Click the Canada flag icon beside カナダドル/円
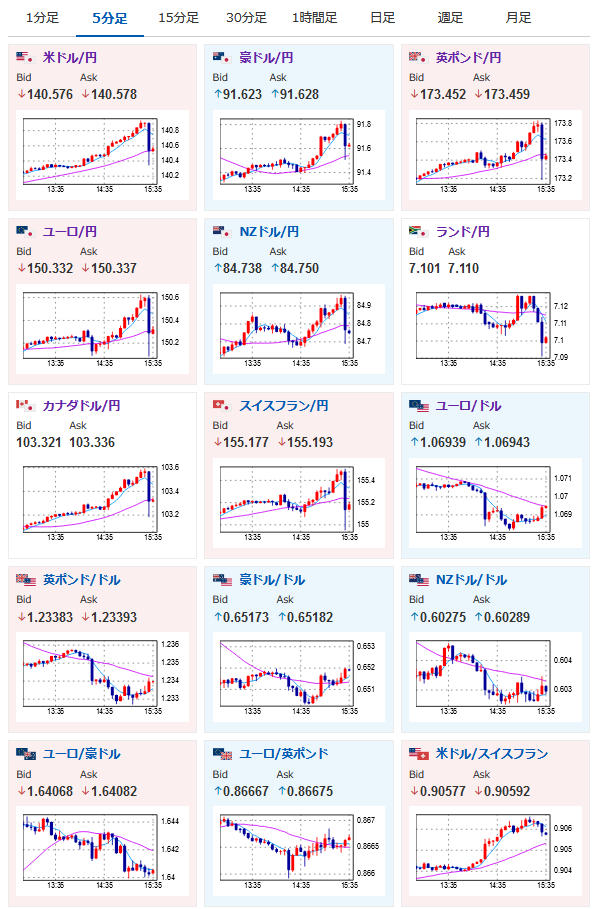The width and height of the screenshot is (595, 909). (x=26, y=405)
